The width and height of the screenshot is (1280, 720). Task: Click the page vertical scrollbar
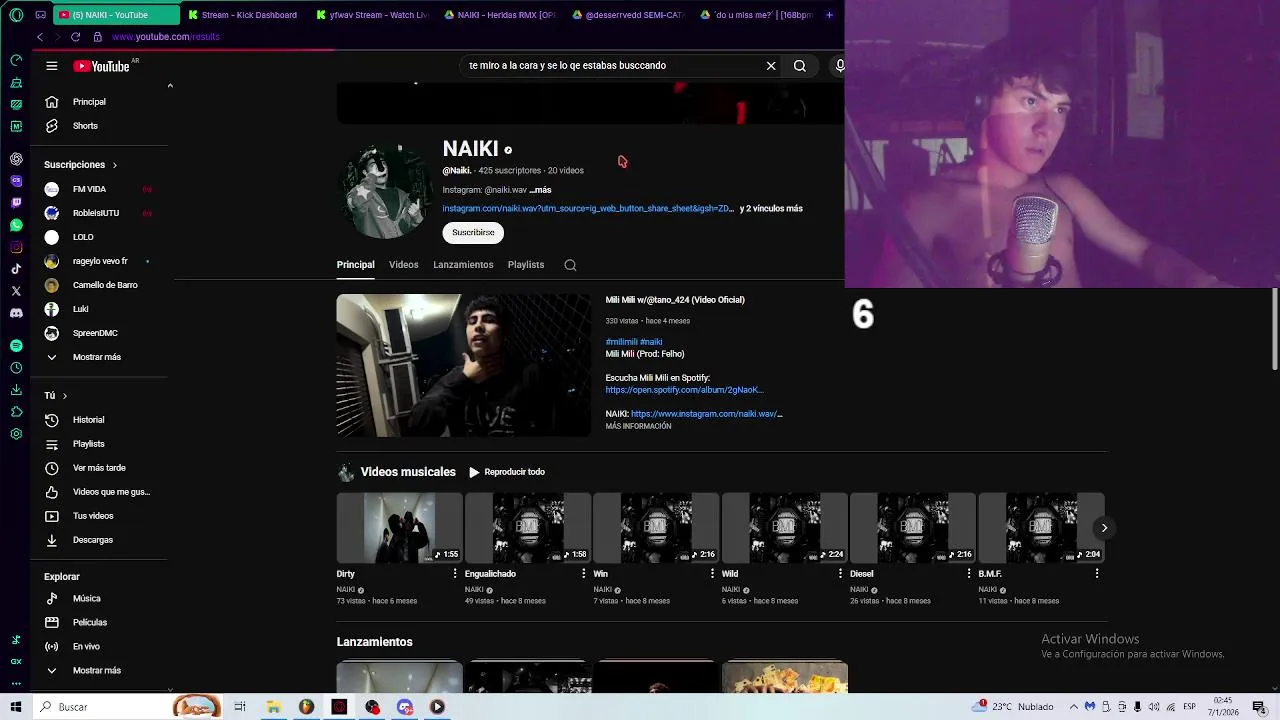coord(1274,330)
